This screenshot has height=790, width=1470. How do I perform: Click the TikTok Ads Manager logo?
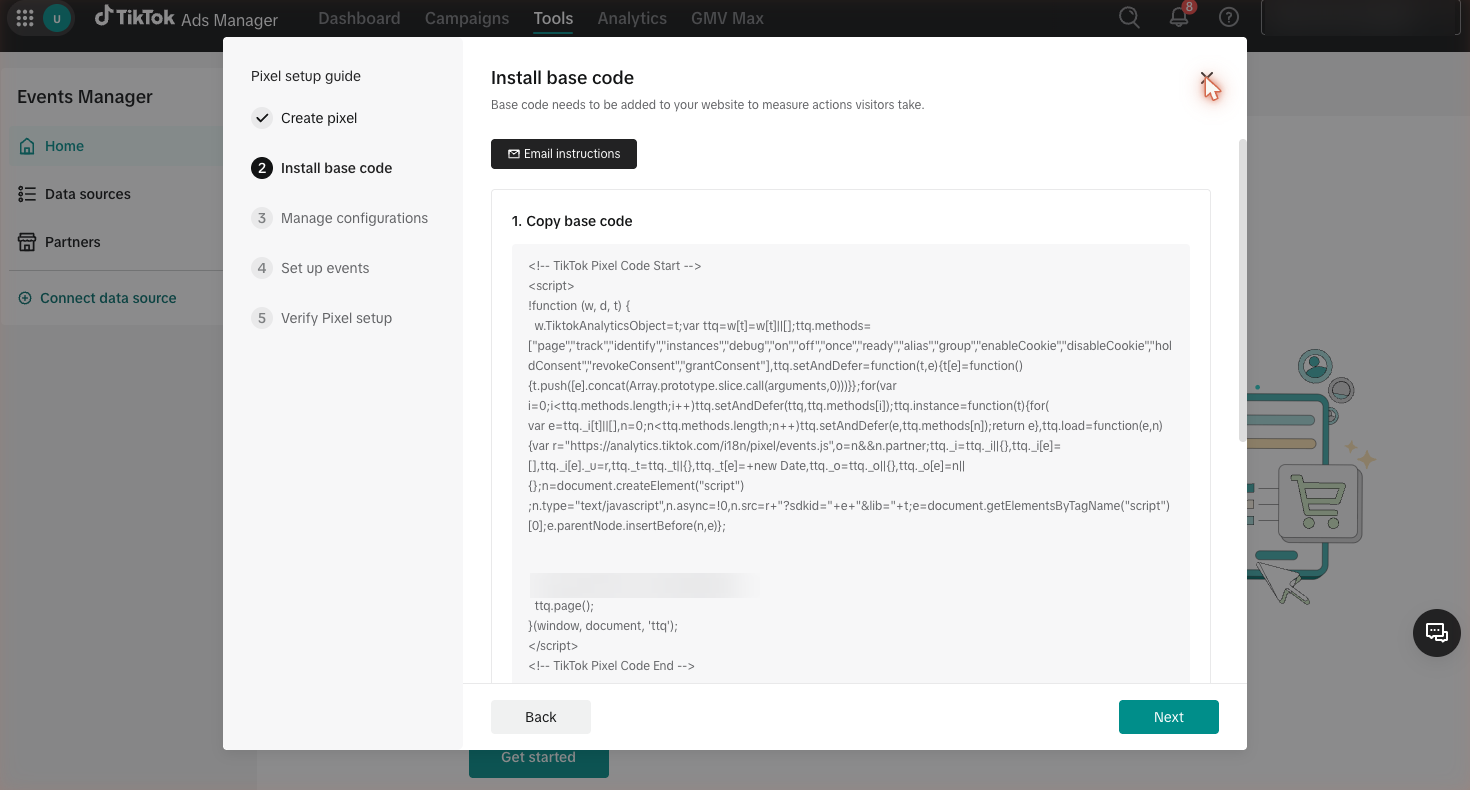tap(186, 18)
